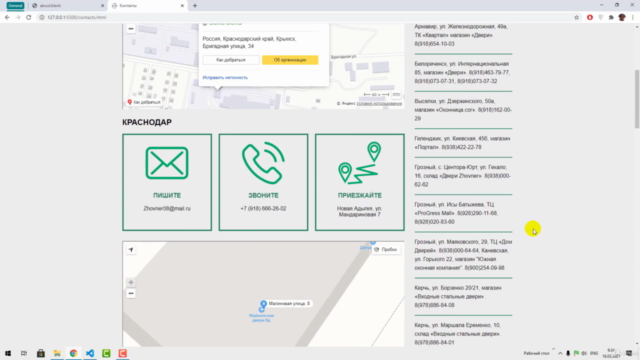The width and height of the screenshot is (640, 360).
Task: Open the taskbar clock and date
Action: click(x=611, y=353)
